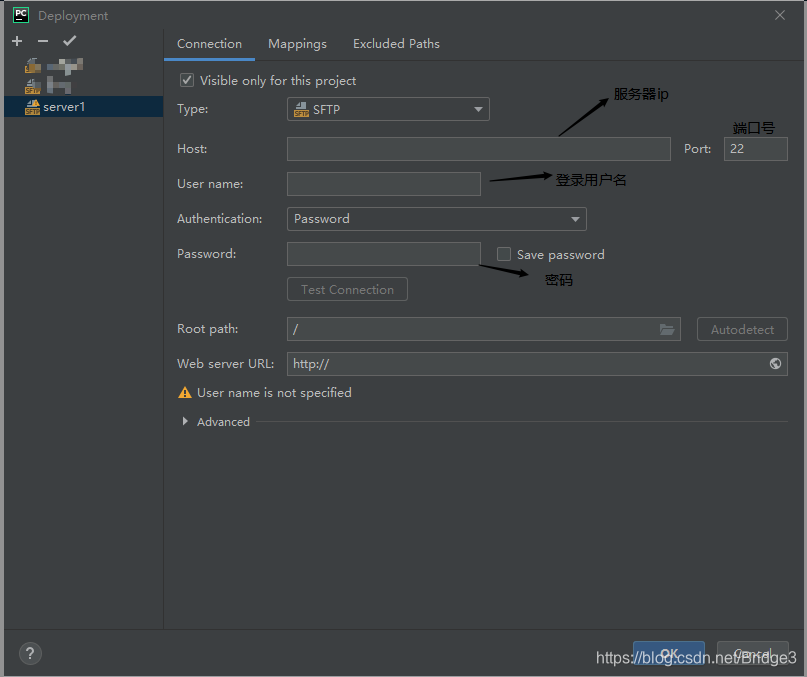
Task: Browse root path with folder icon
Action: (x=667, y=329)
